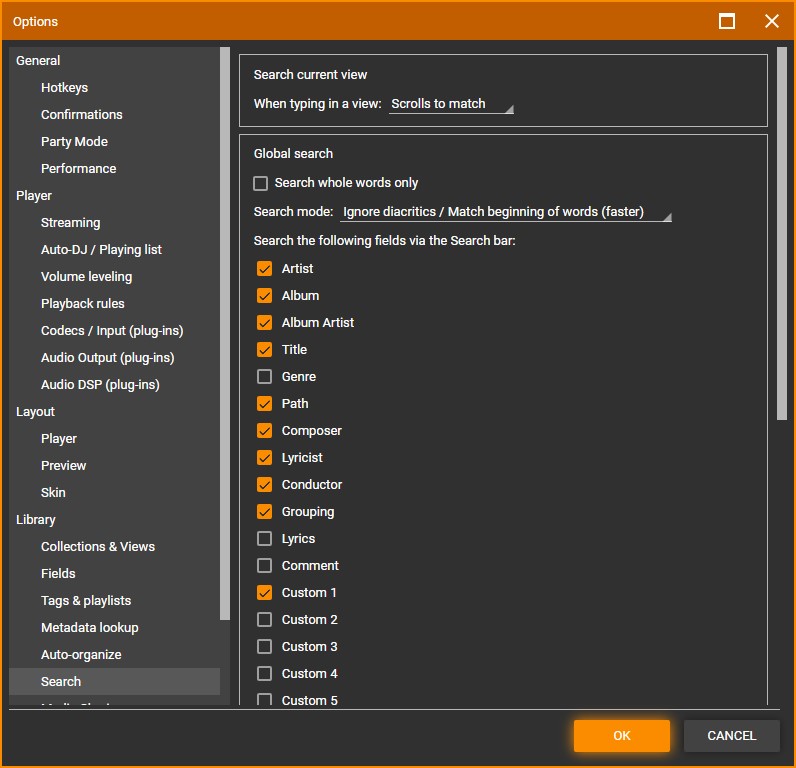The image size is (796, 768).
Task: Select the Search page in sidebar
Action: tap(115, 681)
